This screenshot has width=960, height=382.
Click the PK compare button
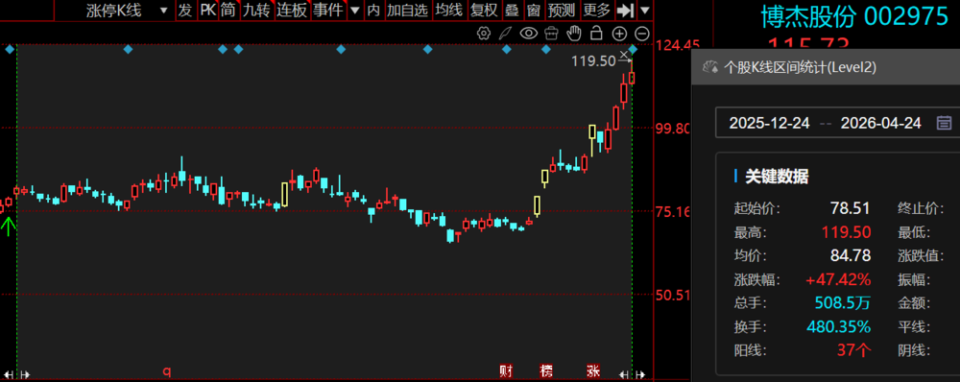click(x=208, y=10)
